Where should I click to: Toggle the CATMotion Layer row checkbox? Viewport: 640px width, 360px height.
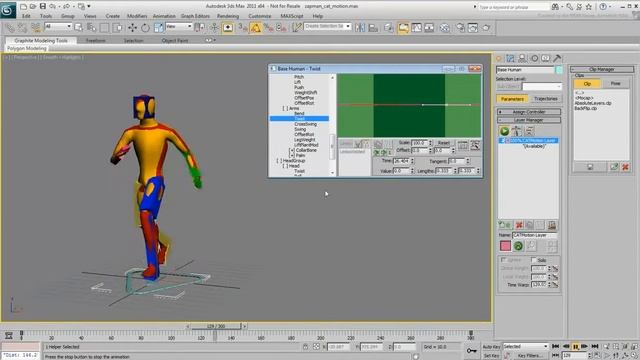pyautogui.click(x=502, y=140)
